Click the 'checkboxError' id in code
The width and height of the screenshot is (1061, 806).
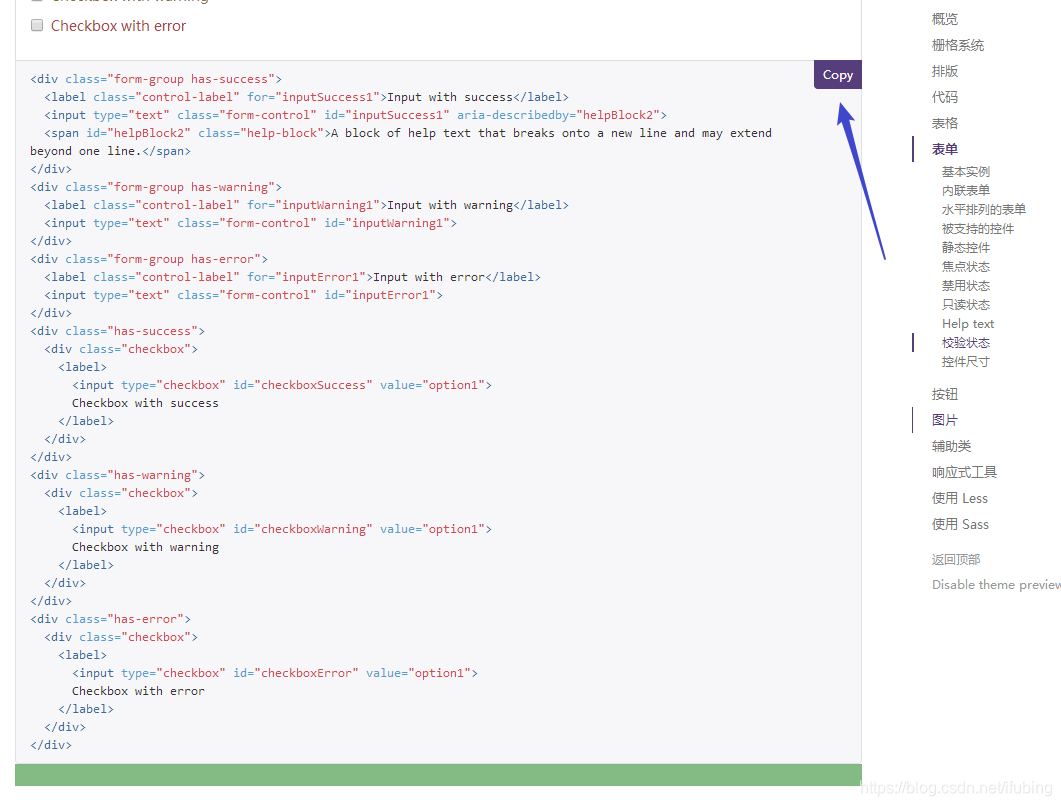coord(307,673)
